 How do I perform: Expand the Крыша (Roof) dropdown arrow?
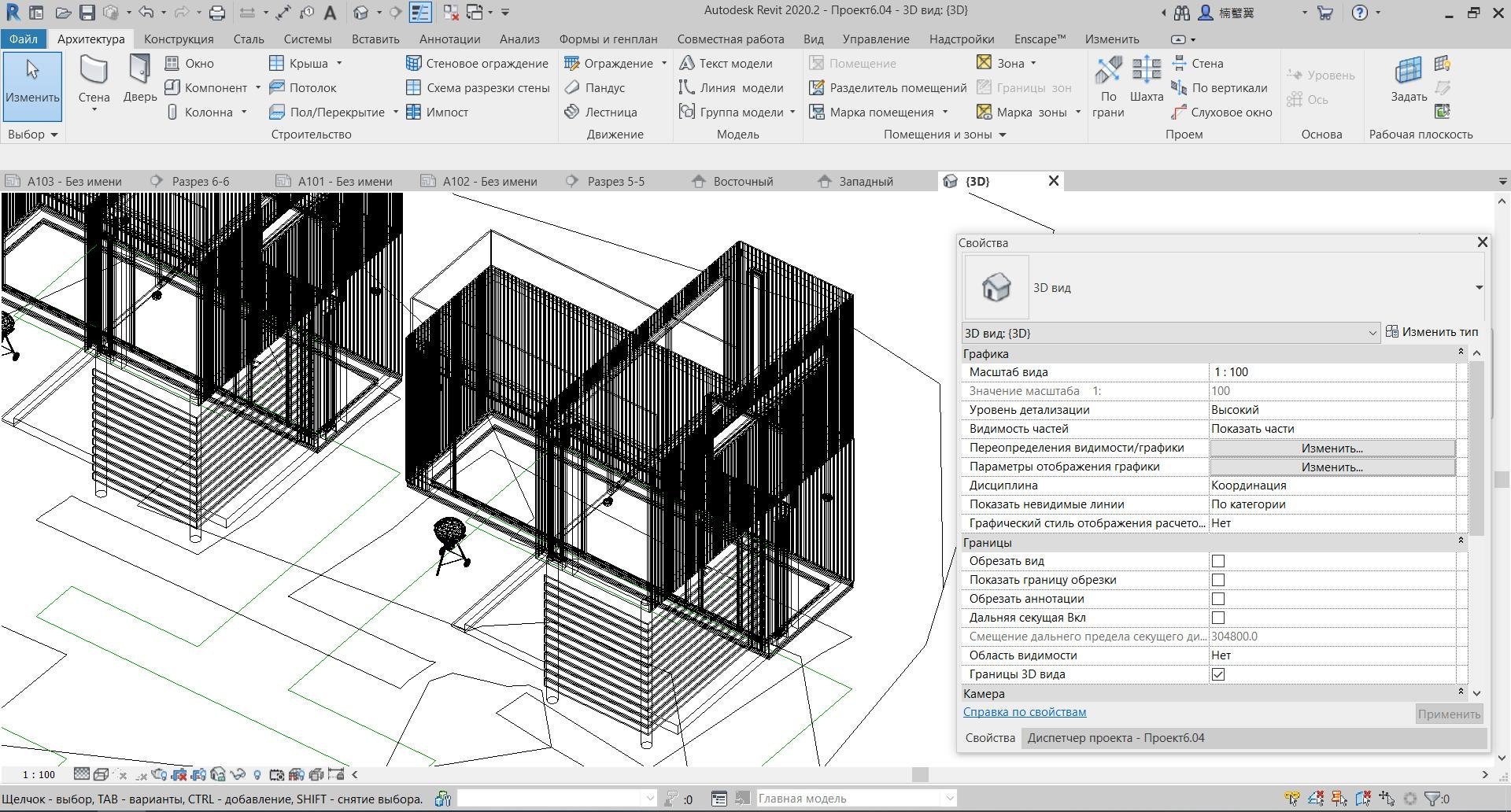[339, 63]
